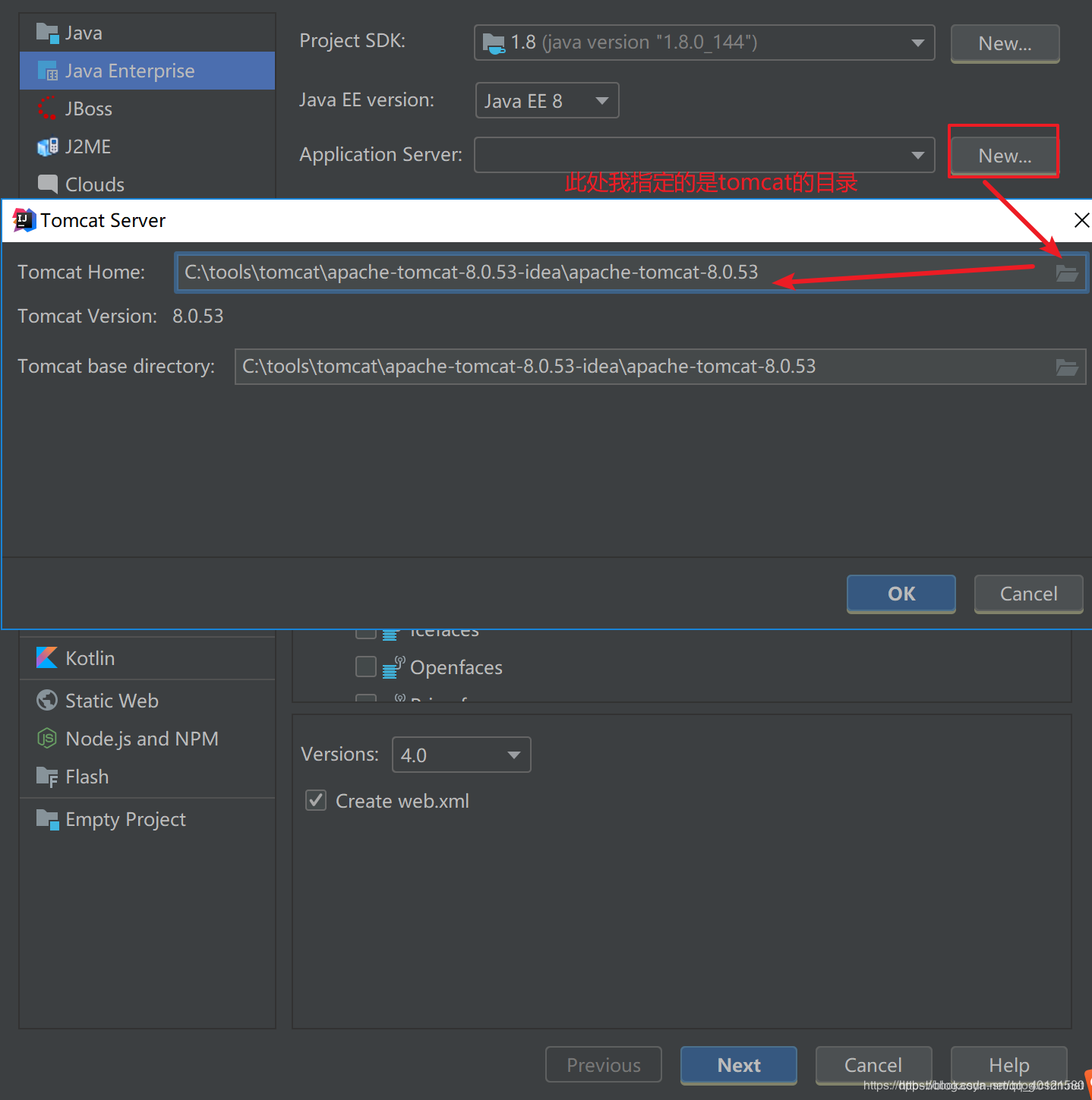Enable the Openfaces checkbox
Screen dimensions: 1092x1100
[366, 667]
